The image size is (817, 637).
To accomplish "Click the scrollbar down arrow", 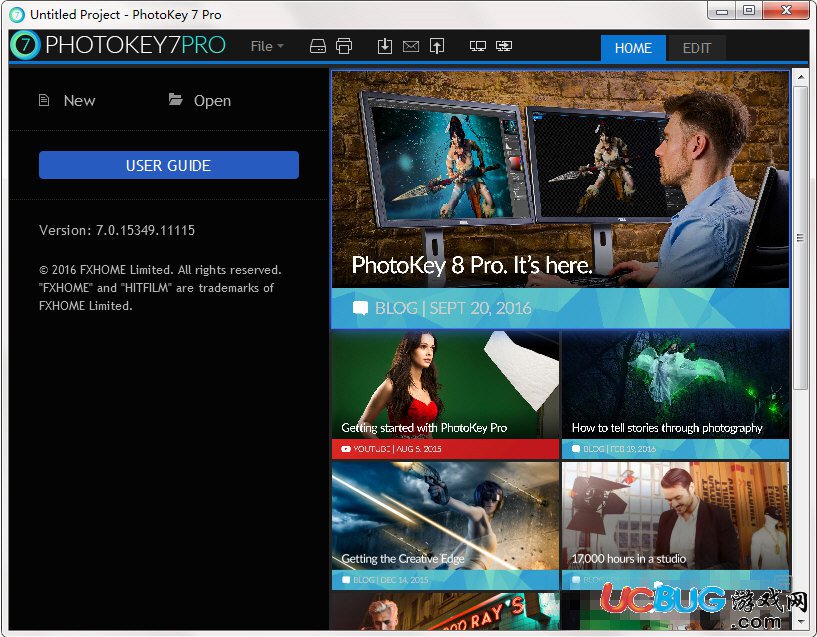I will [800, 621].
